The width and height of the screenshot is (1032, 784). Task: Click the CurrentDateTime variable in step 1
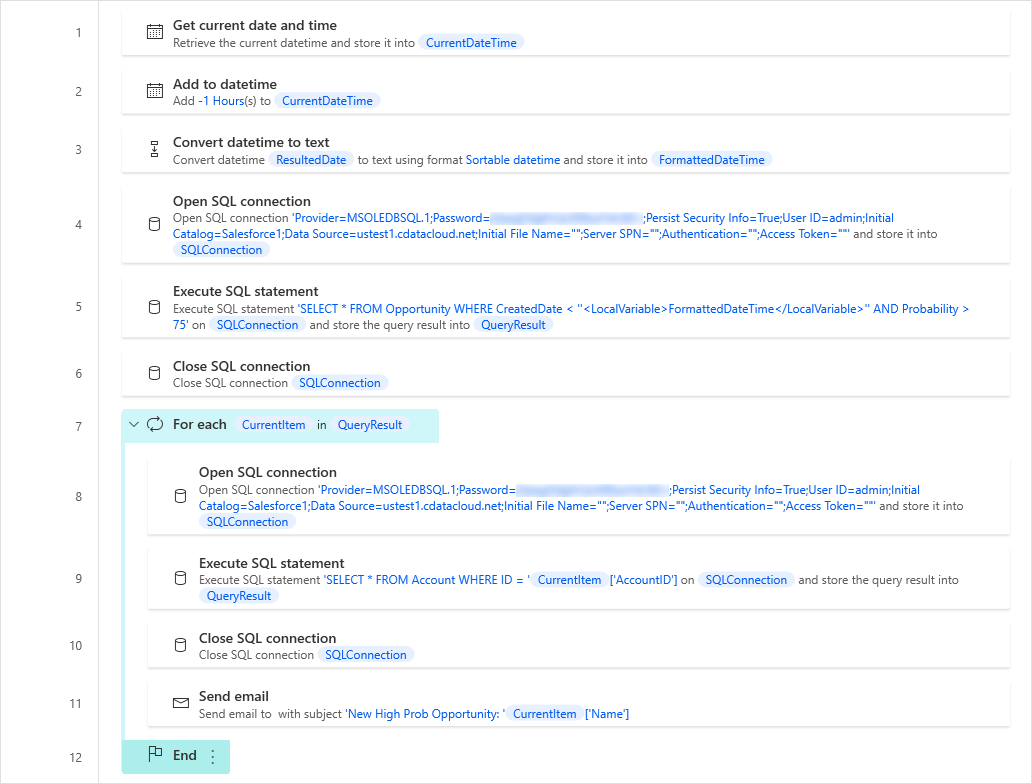click(x=471, y=43)
